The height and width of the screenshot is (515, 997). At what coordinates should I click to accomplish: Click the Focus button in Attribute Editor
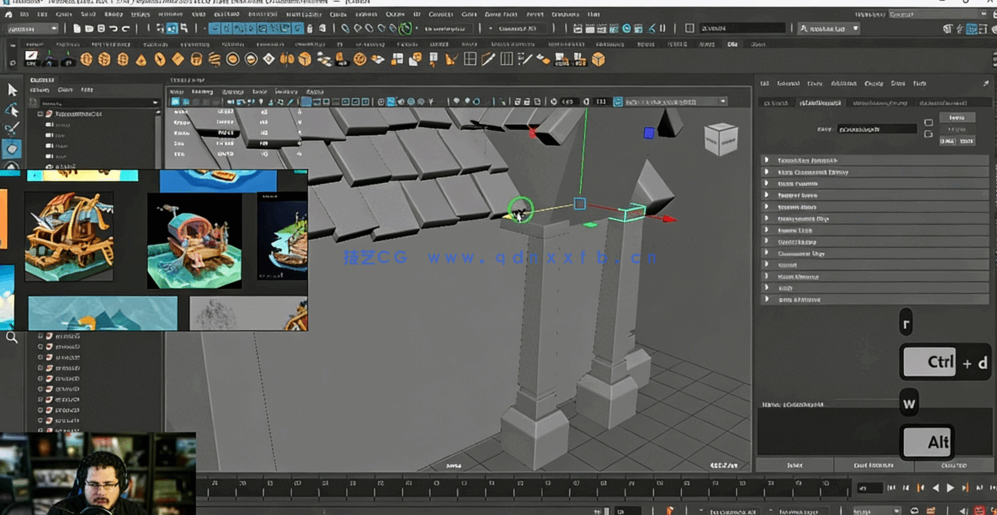957,118
